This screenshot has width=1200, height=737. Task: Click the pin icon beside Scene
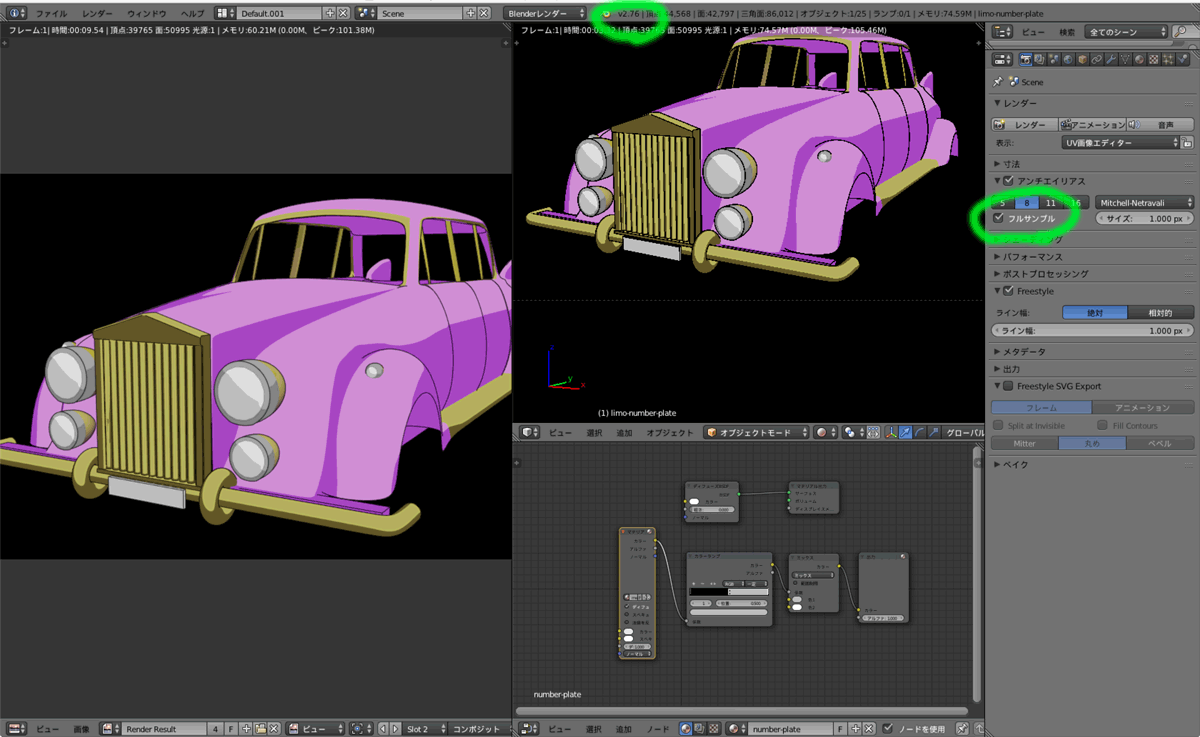(x=997, y=82)
